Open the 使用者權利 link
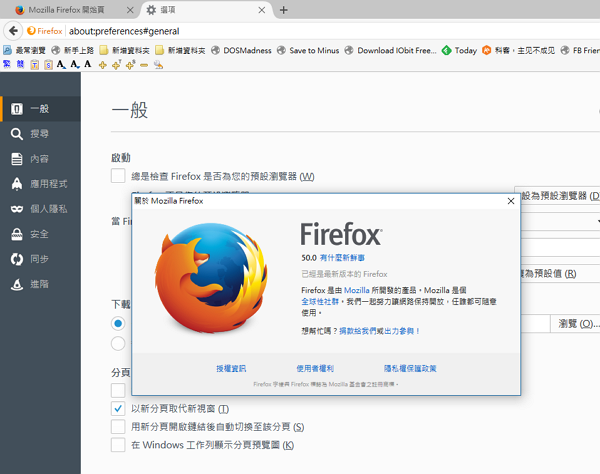This screenshot has height=474, width=600. pos(315,368)
